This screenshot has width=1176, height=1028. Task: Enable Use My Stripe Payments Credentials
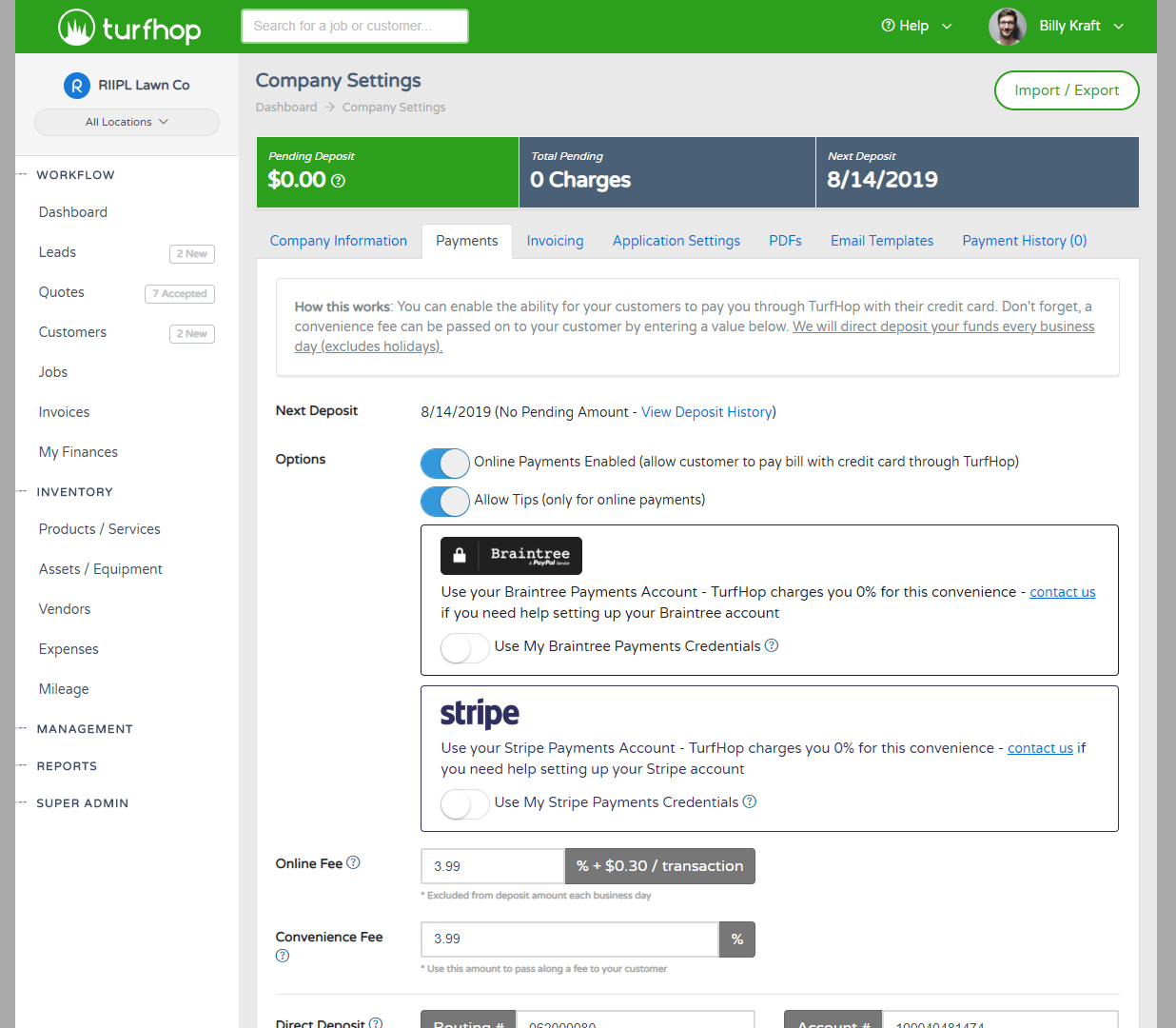coord(464,804)
